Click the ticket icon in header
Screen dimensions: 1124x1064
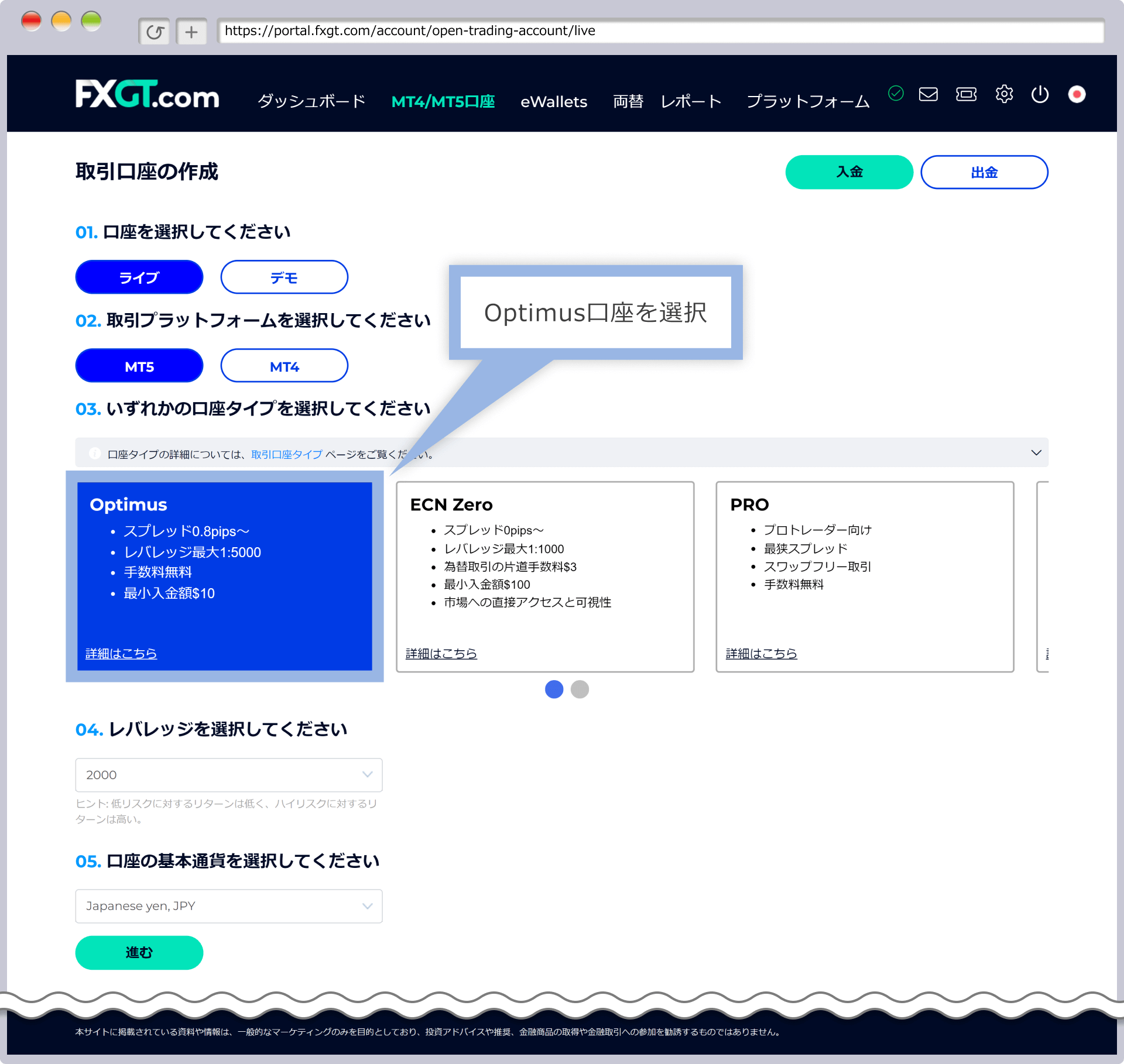click(x=966, y=94)
